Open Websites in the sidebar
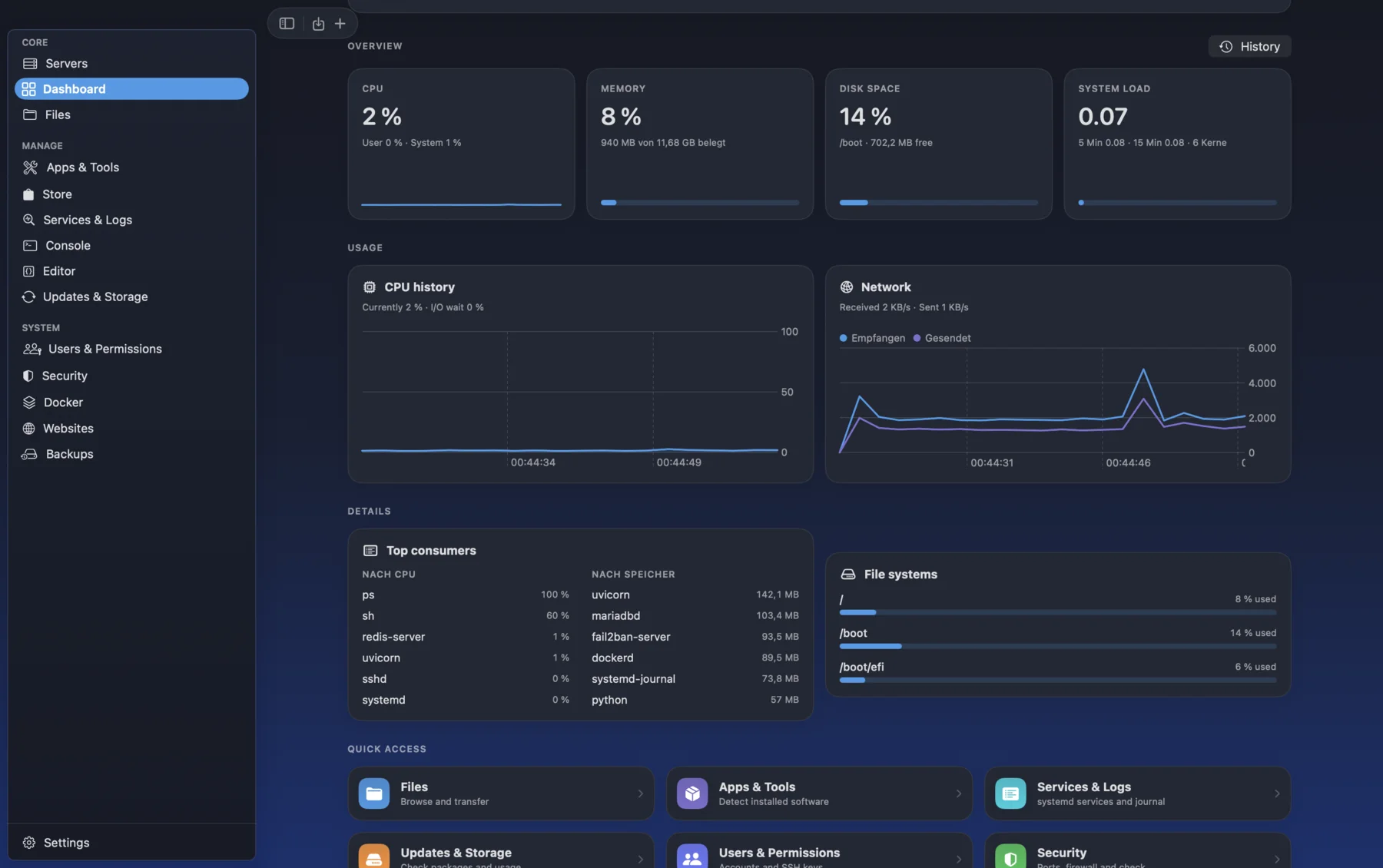 point(131,429)
